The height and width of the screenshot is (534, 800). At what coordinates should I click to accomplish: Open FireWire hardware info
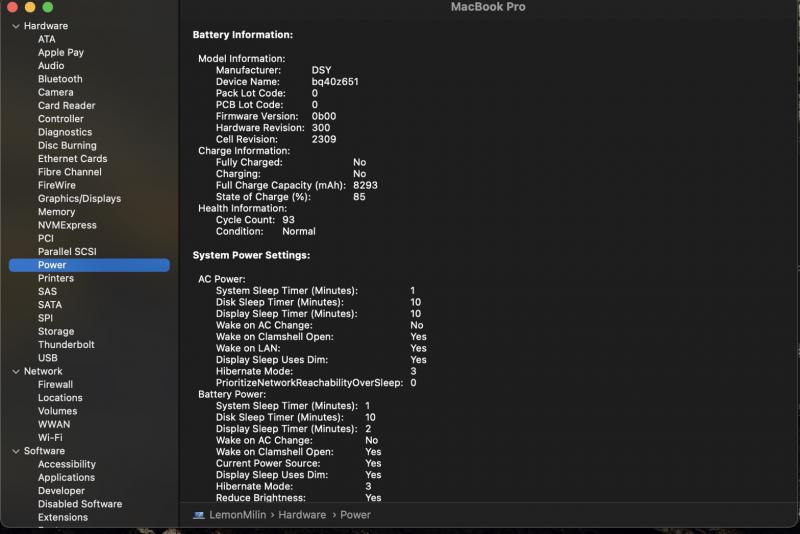pos(57,185)
